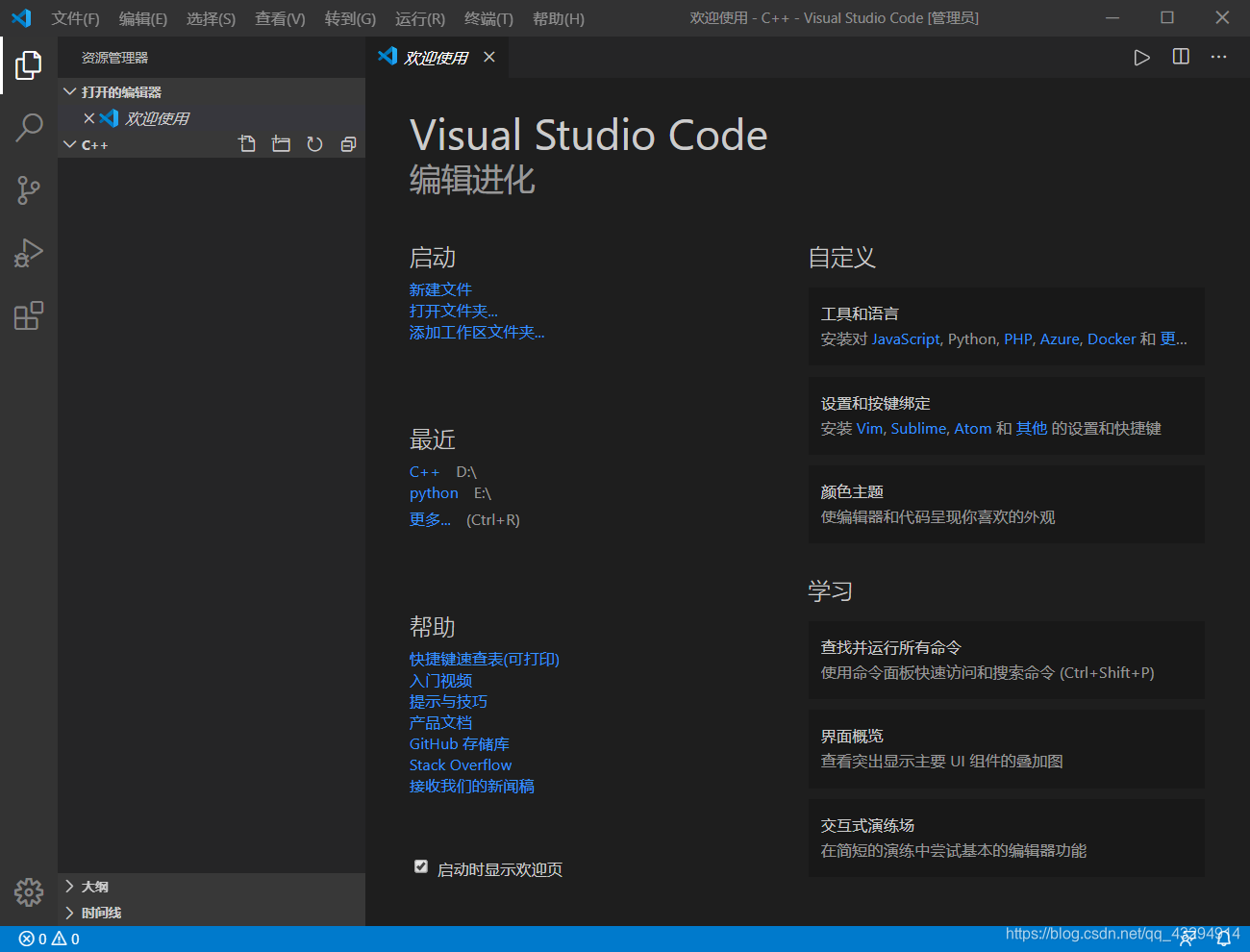Open the 颜色主题 card
The width and height of the screenshot is (1250, 952).
[1007, 505]
